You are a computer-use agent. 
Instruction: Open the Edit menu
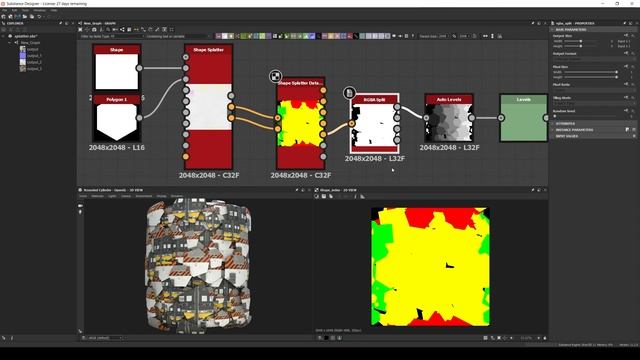14,10
